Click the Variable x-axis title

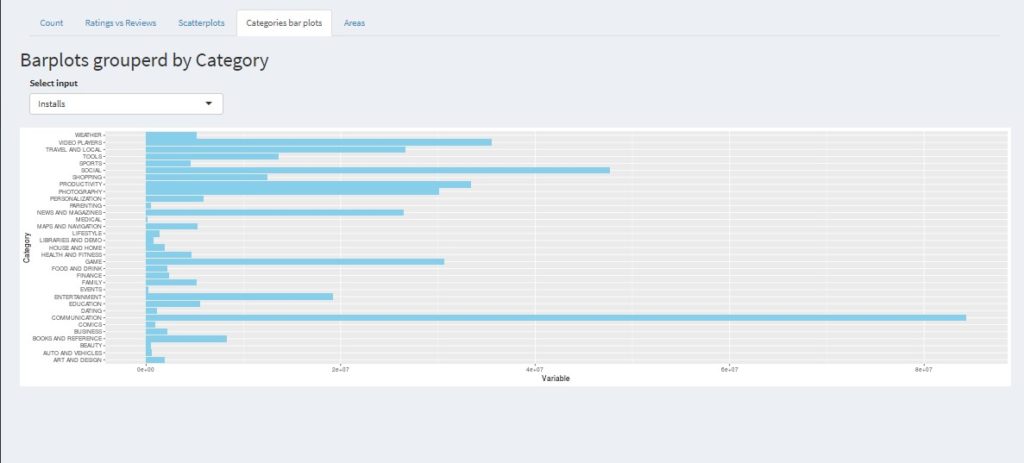(555, 378)
